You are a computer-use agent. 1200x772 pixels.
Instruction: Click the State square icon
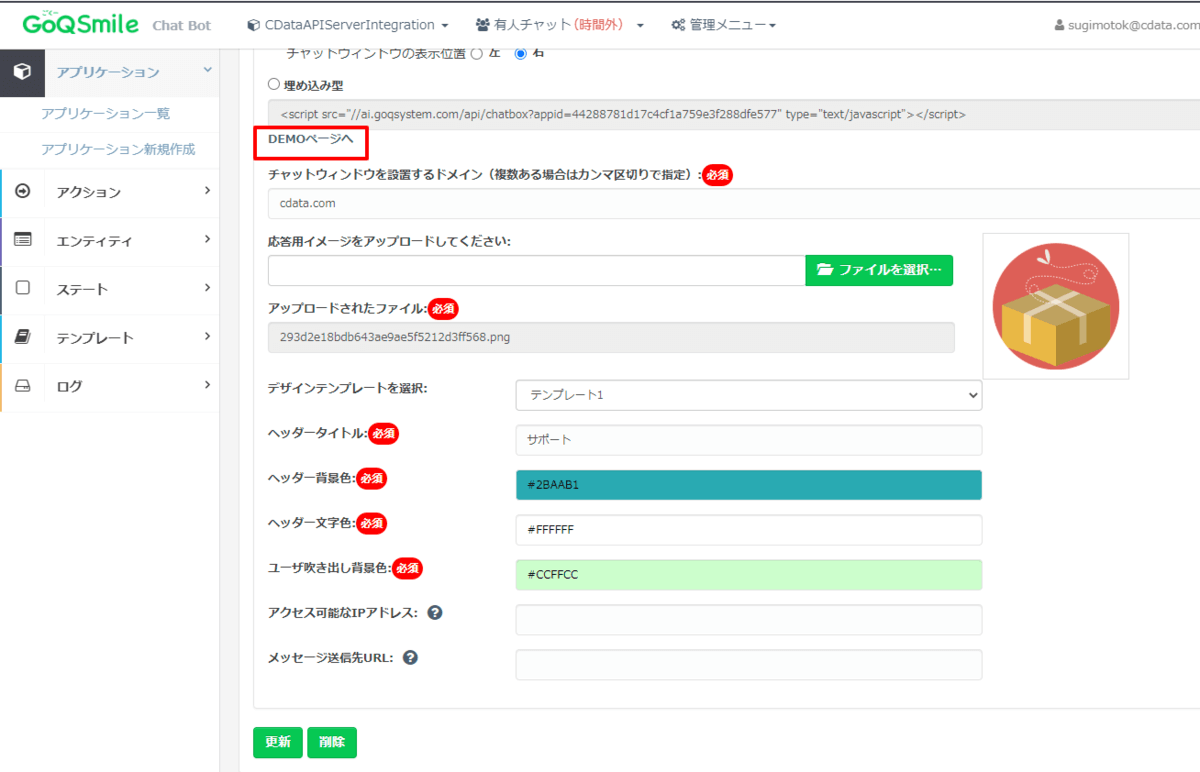(x=23, y=288)
